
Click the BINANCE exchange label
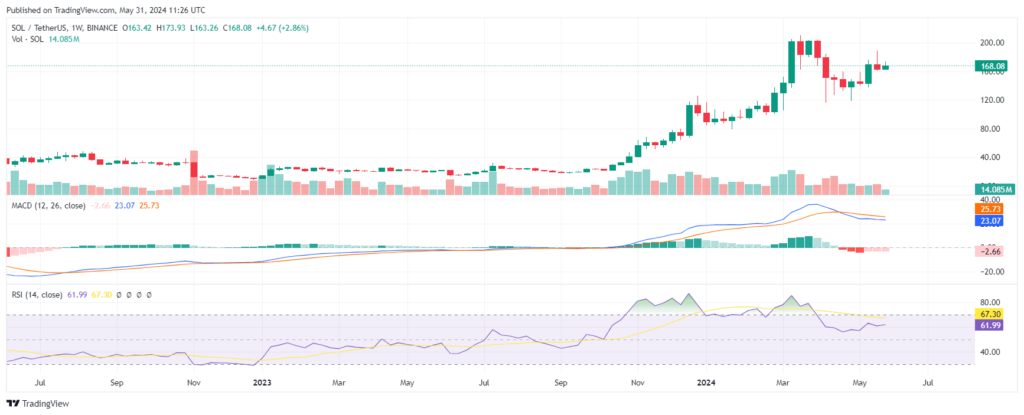click(103, 28)
